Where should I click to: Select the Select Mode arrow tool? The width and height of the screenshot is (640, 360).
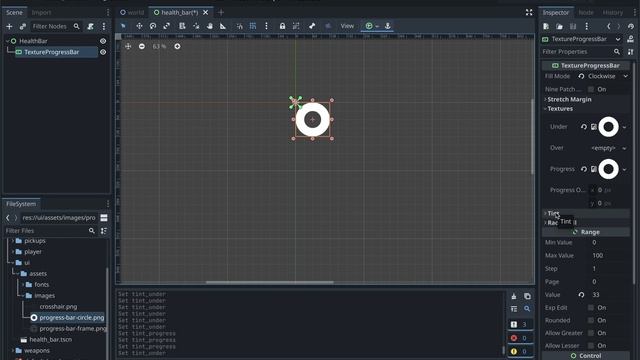(123, 26)
